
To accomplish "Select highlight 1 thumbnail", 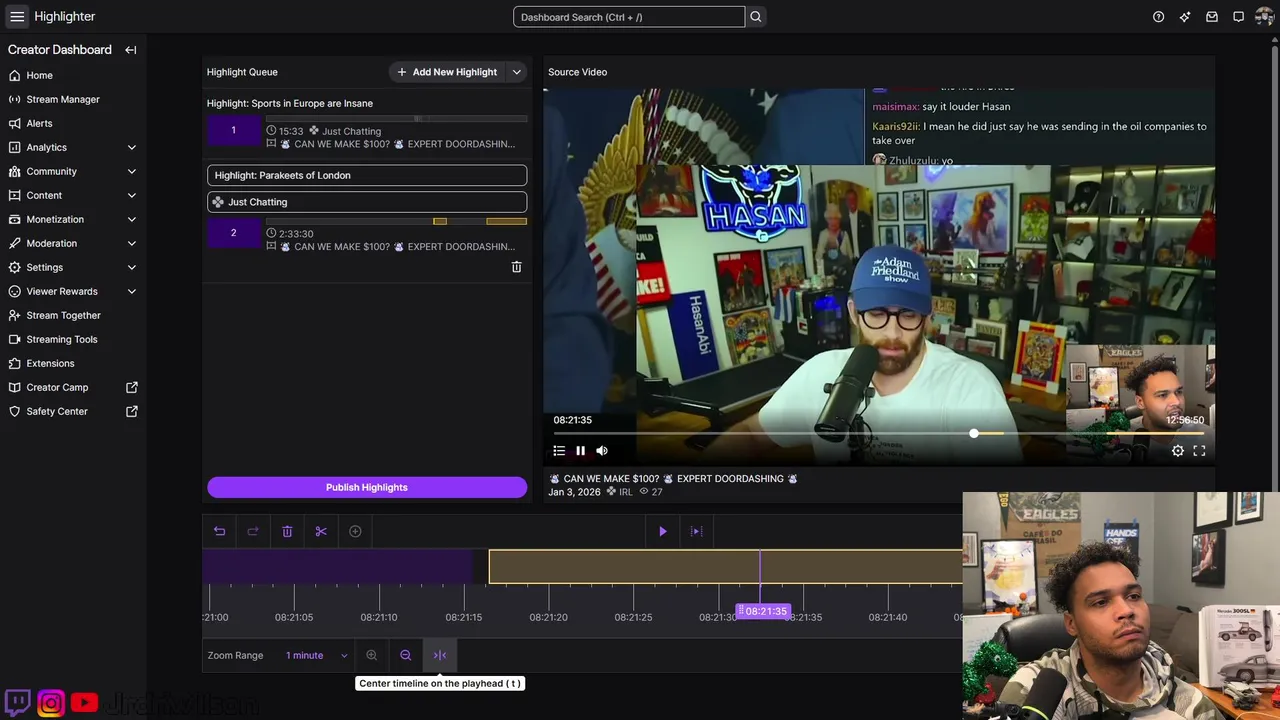I will click(233, 130).
